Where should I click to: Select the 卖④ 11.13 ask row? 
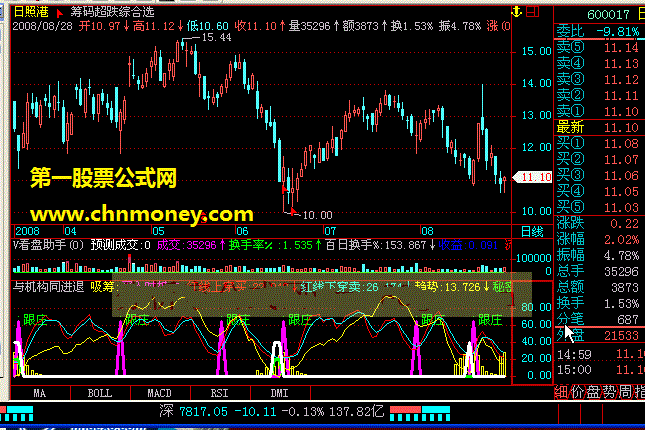click(x=599, y=63)
